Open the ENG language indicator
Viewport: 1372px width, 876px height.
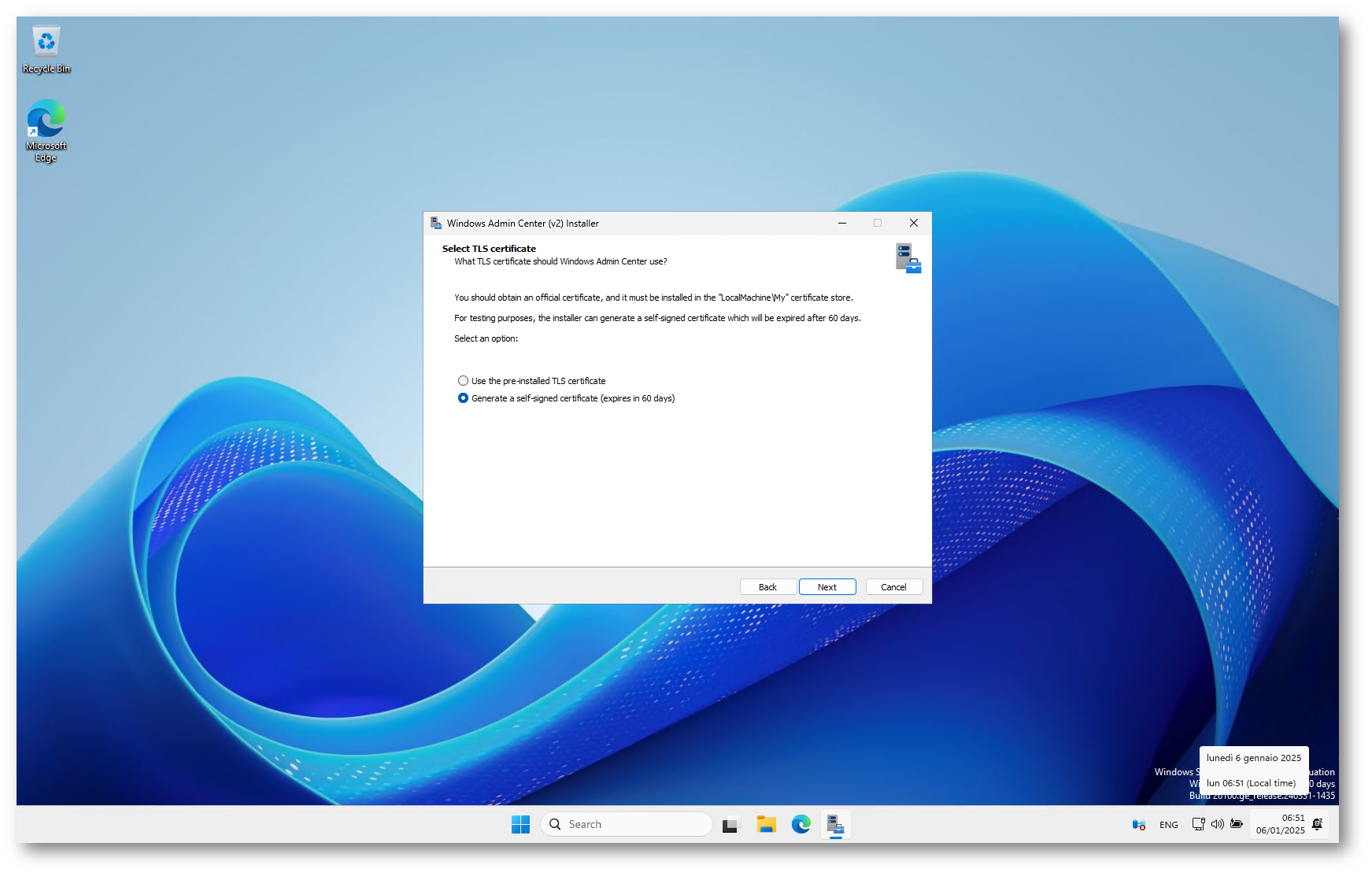(1169, 825)
